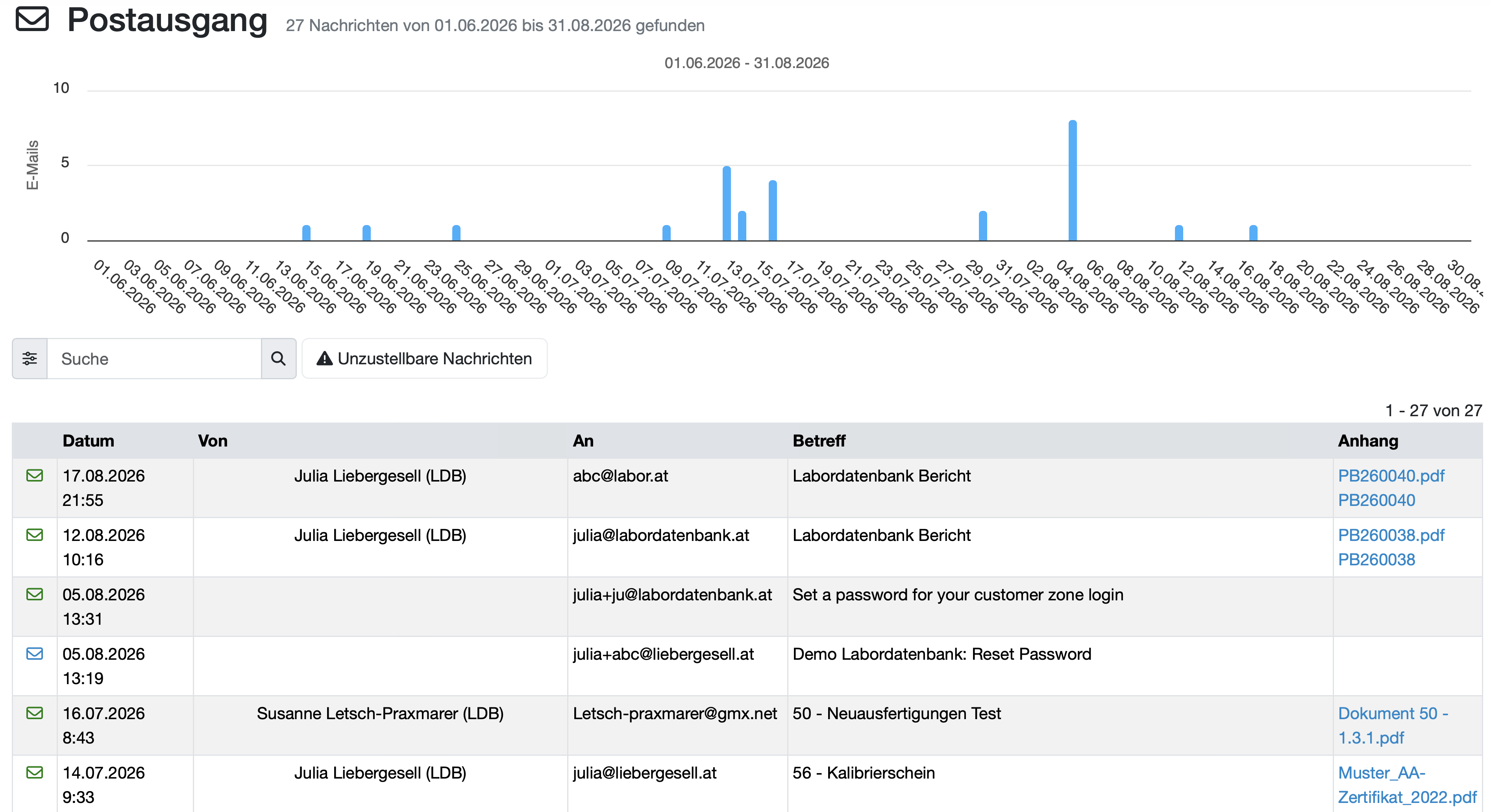Open Muster_AA-Zertifikat_2022.pdf attachment
Screen dimensions: 1491x812
coord(1407,785)
